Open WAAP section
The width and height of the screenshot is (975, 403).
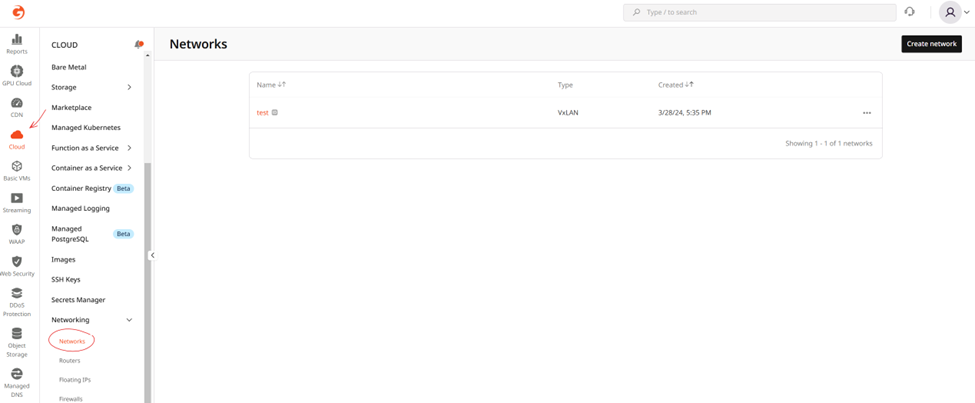[17, 234]
